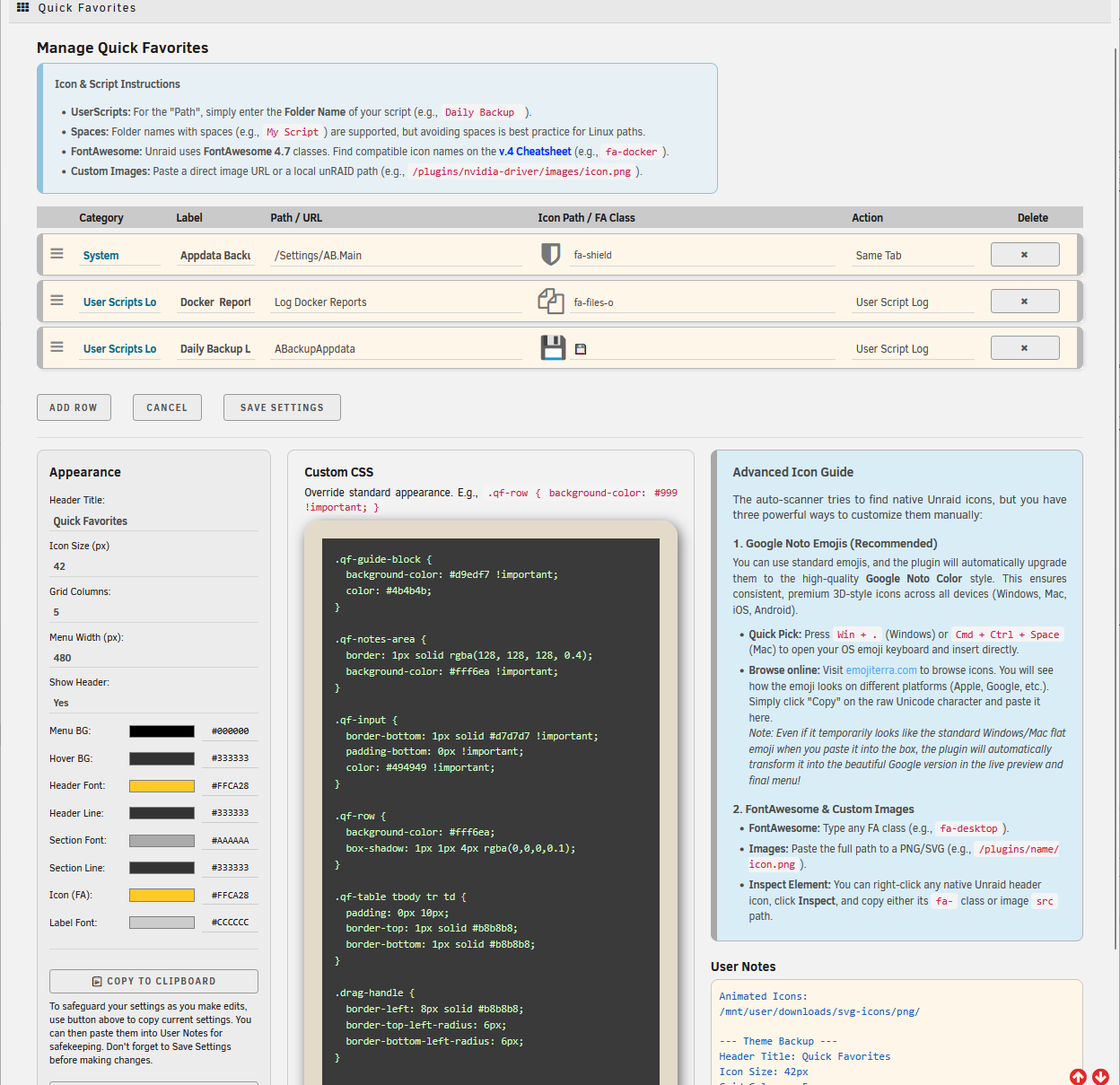Delete the Docker Report row
Viewport: 1120px width, 1085px height.
1025,302
